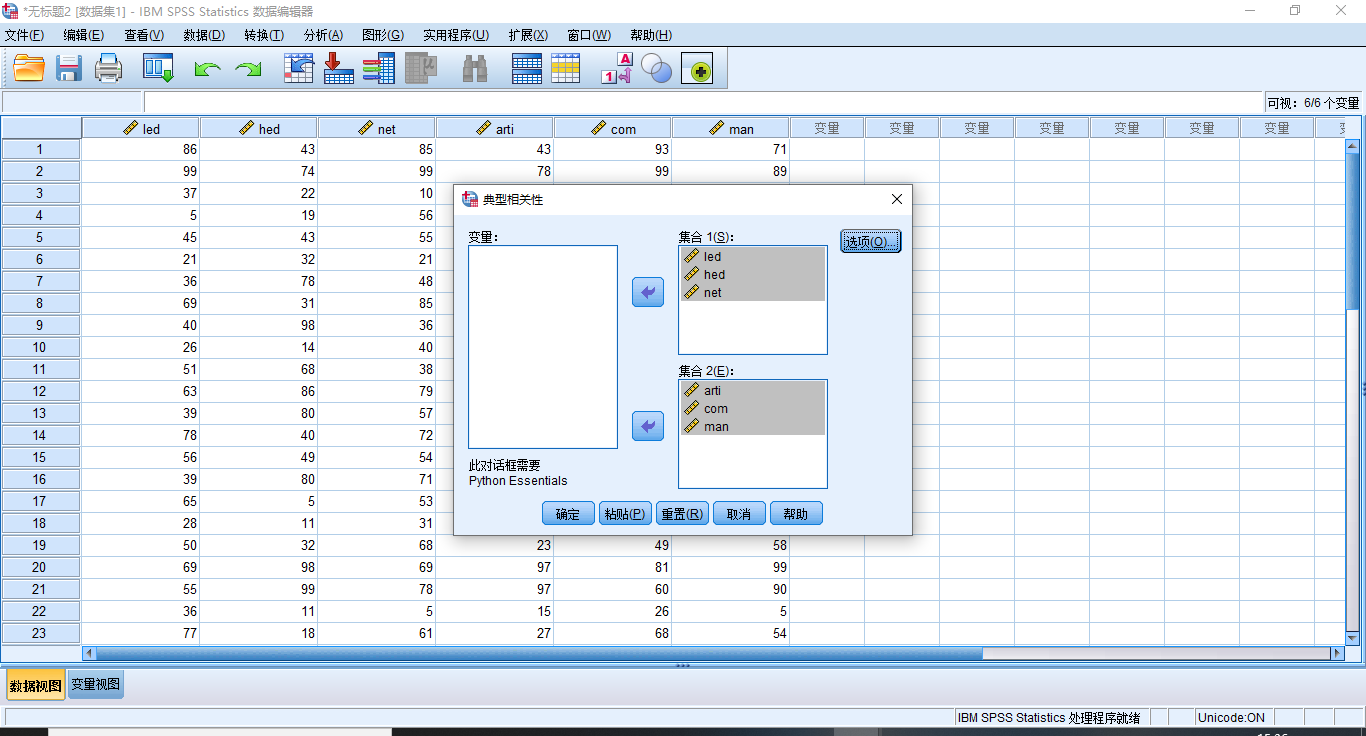Open 编辑(E) menu

coord(83,35)
